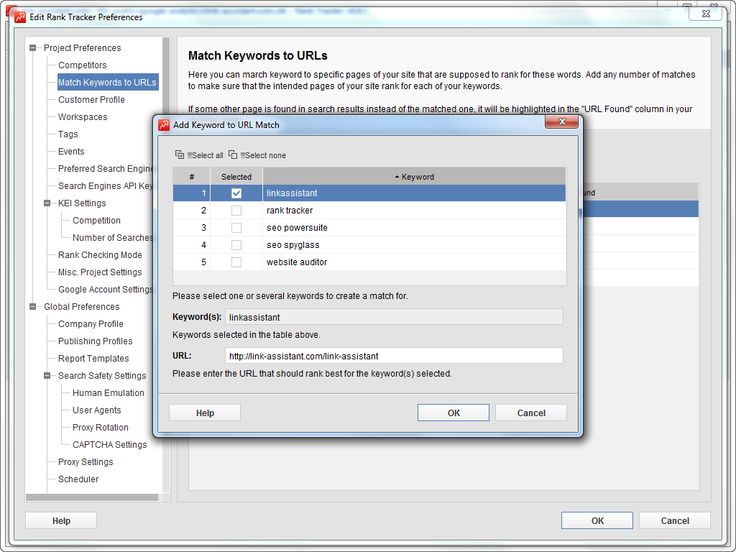Open Company Profile settings
The image size is (736, 552).
point(91,324)
